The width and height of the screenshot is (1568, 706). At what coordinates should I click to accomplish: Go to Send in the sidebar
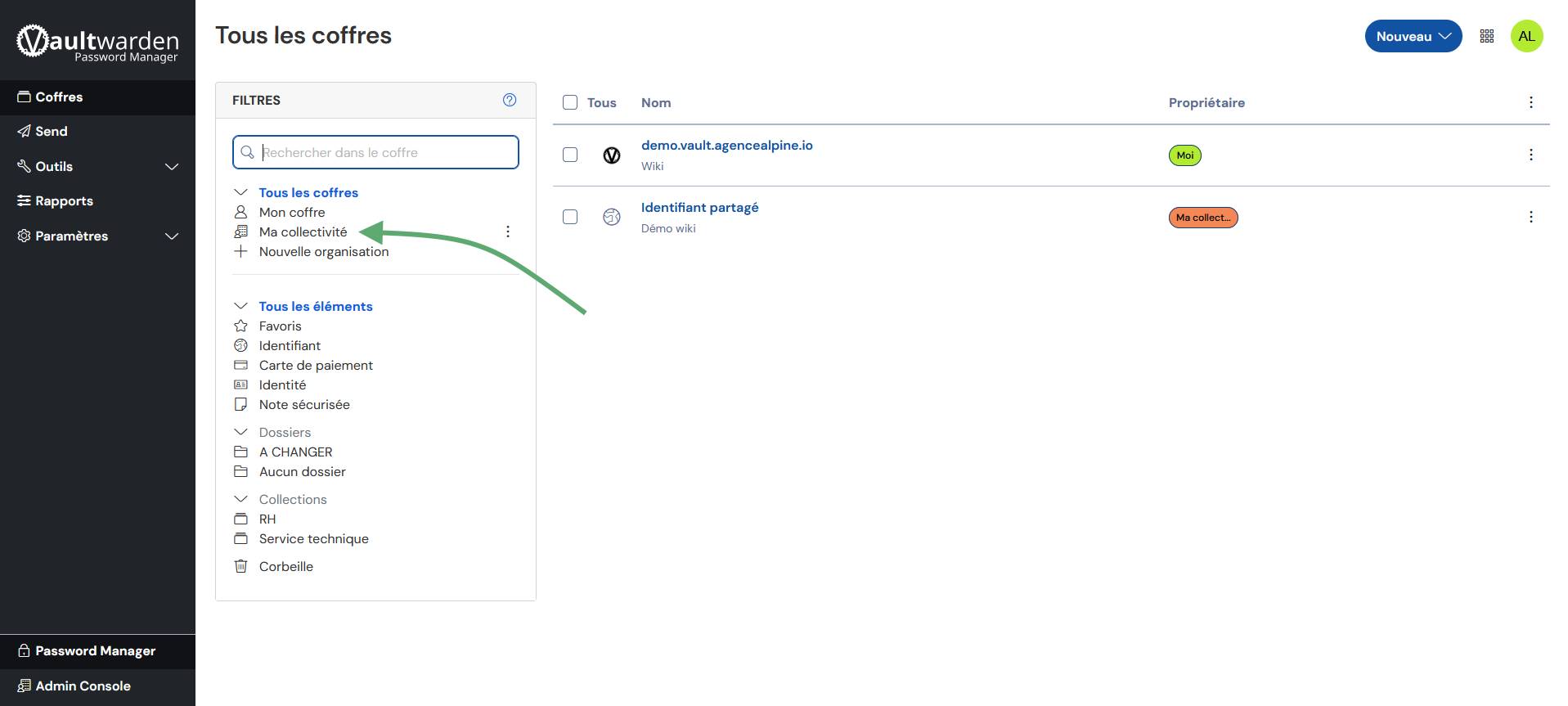click(51, 131)
